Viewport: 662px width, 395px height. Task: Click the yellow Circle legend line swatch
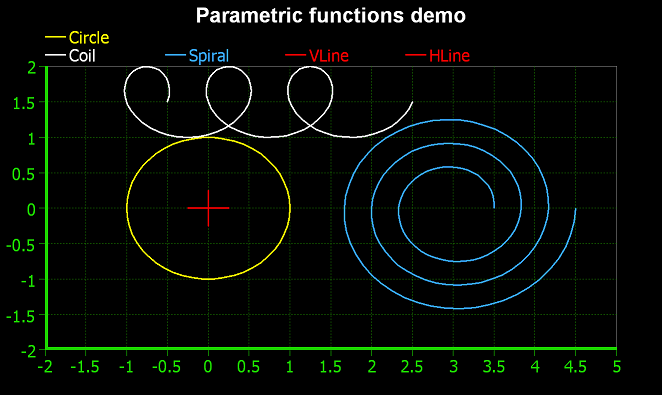[55, 38]
